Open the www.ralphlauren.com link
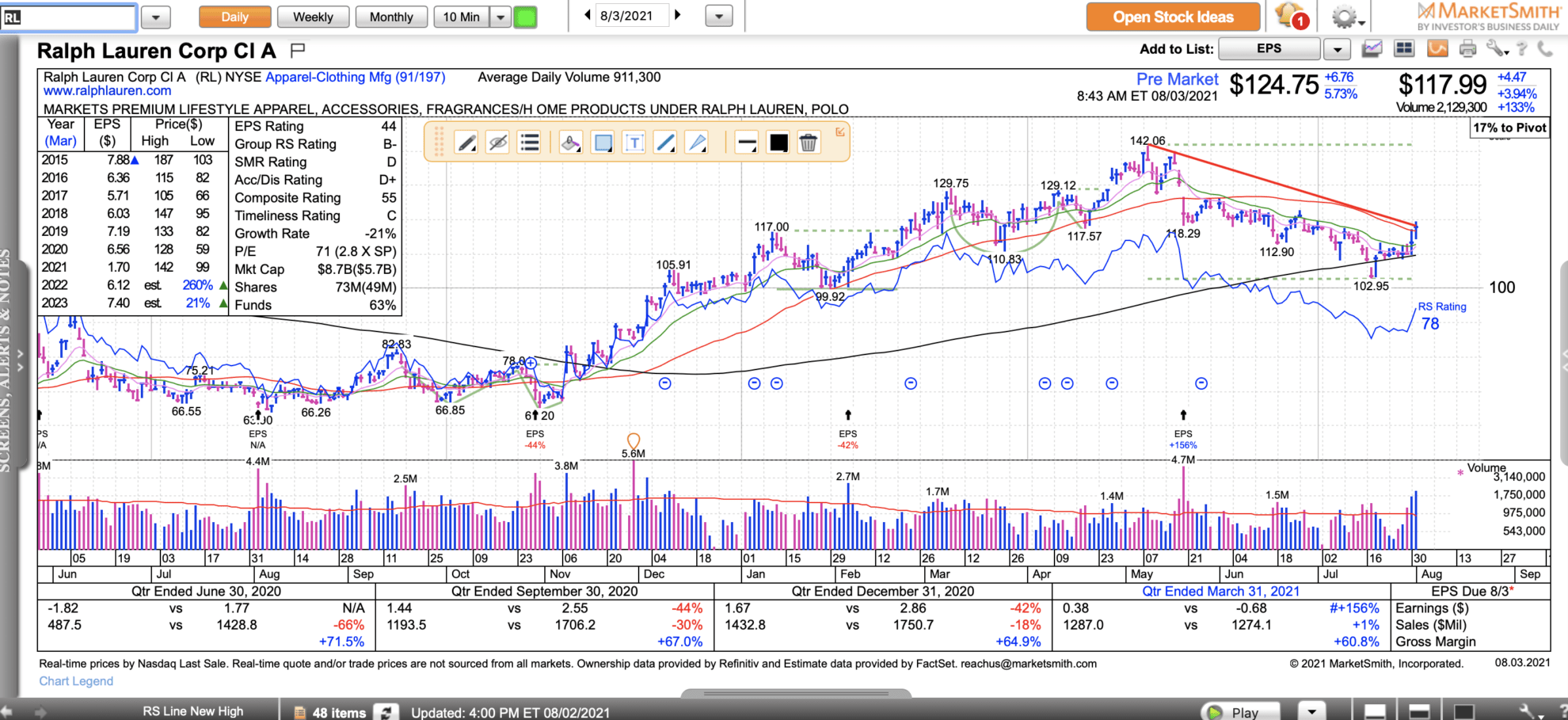The width and height of the screenshot is (1568, 720). [107, 91]
